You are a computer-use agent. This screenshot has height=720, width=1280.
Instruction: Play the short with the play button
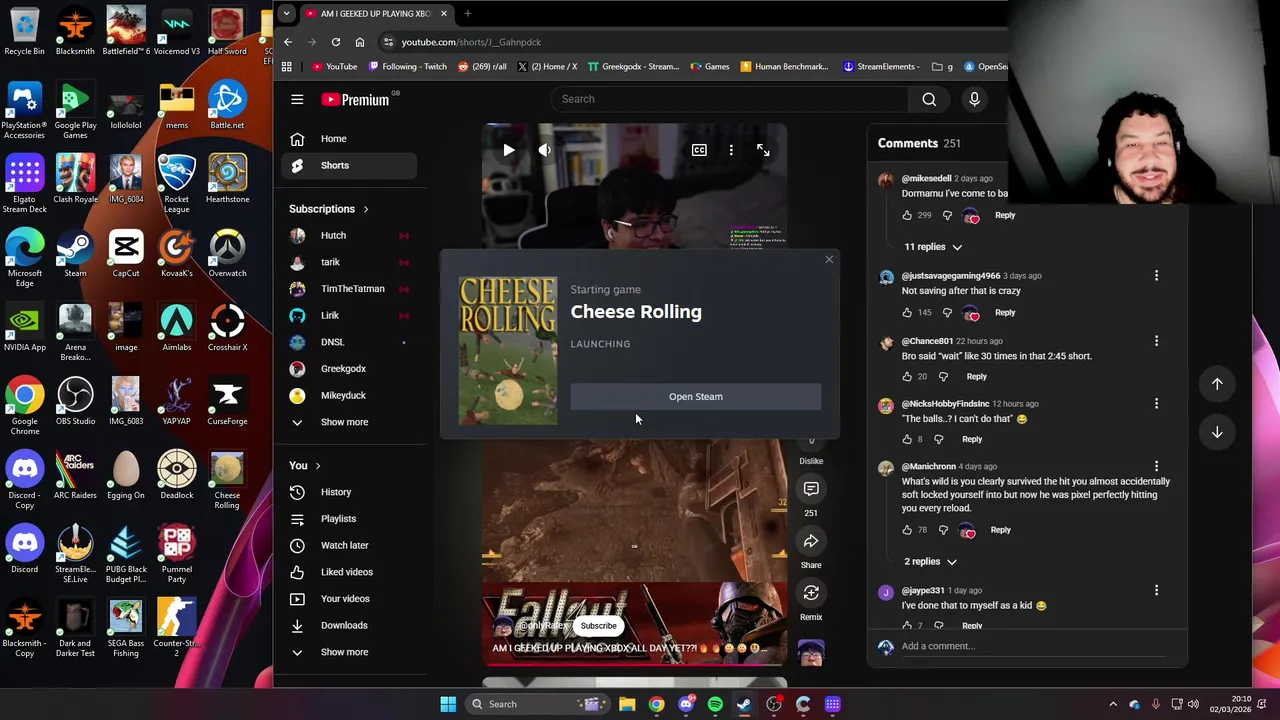(x=509, y=150)
